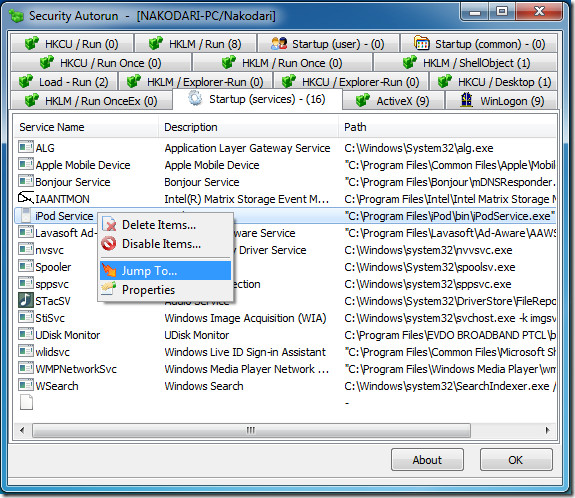Switch to the HKLM / Run (8) tab
This screenshot has height=498, width=575.
pos(195,44)
